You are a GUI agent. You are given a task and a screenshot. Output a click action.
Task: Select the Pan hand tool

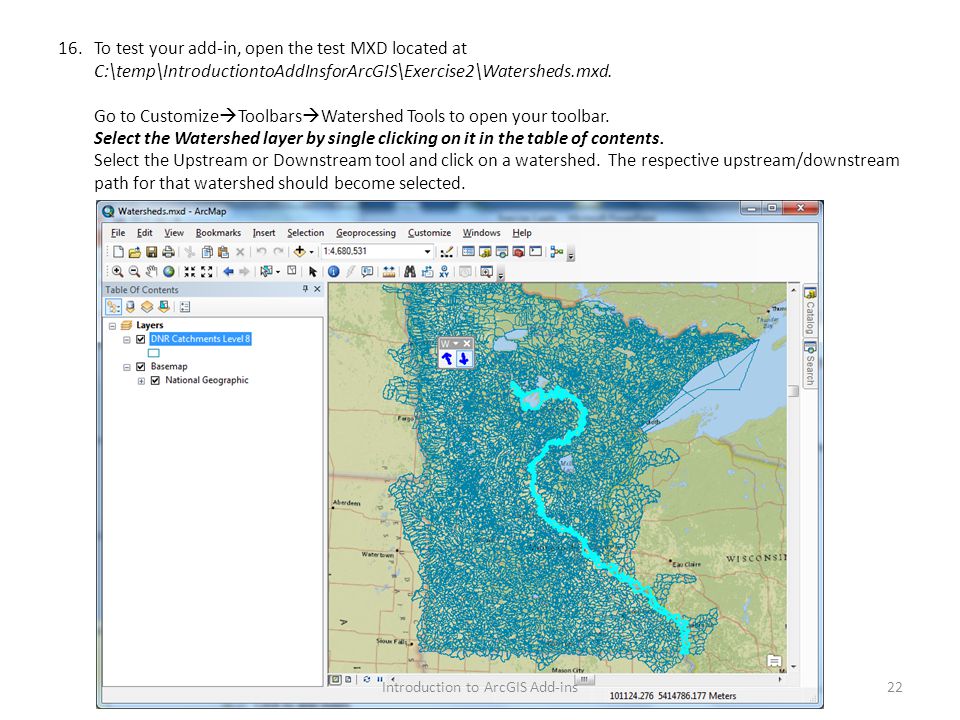[152, 272]
